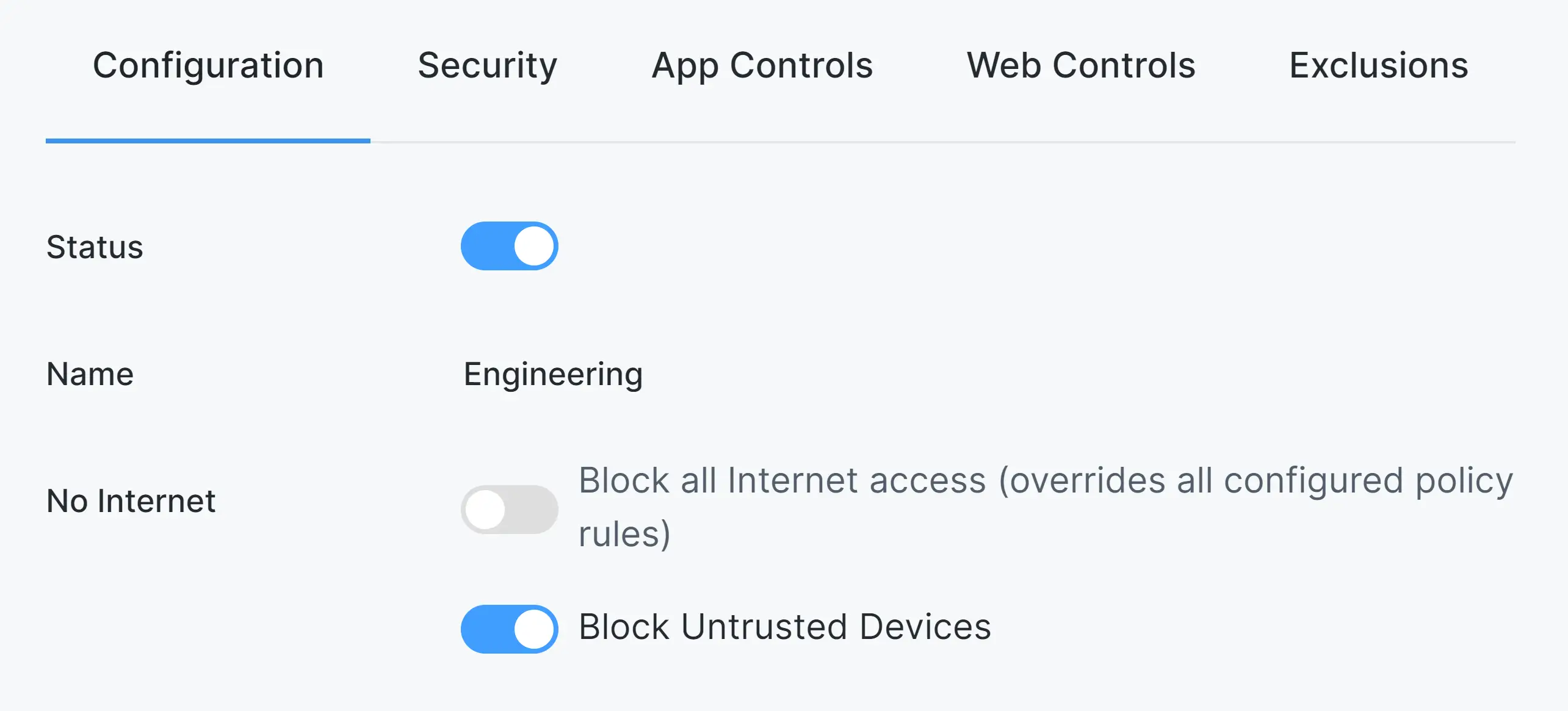The image size is (1568, 711).
Task: Click the Status row label
Action: pyautogui.click(x=95, y=247)
